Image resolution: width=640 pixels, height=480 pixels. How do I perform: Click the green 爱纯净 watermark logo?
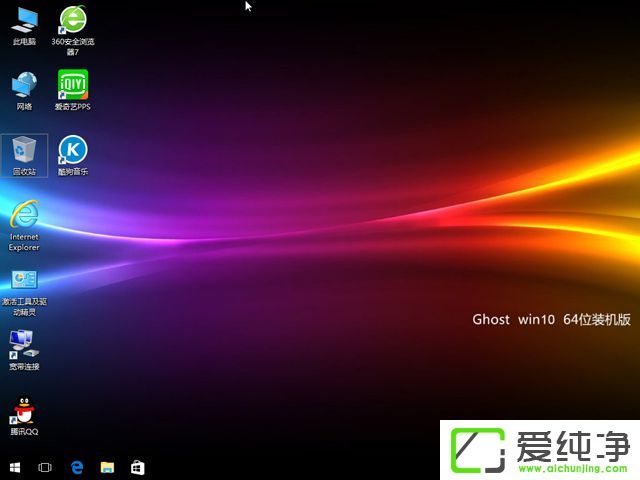(x=477, y=449)
